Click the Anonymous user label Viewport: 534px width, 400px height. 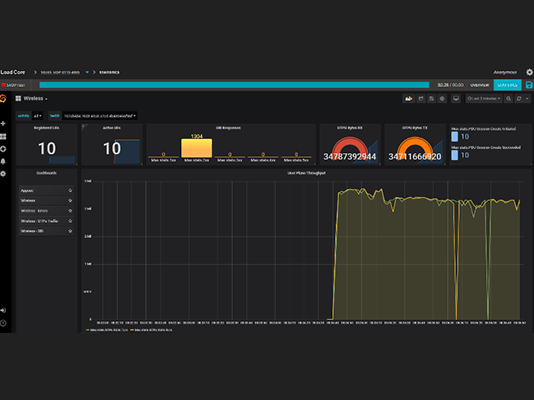pos(505,72)
